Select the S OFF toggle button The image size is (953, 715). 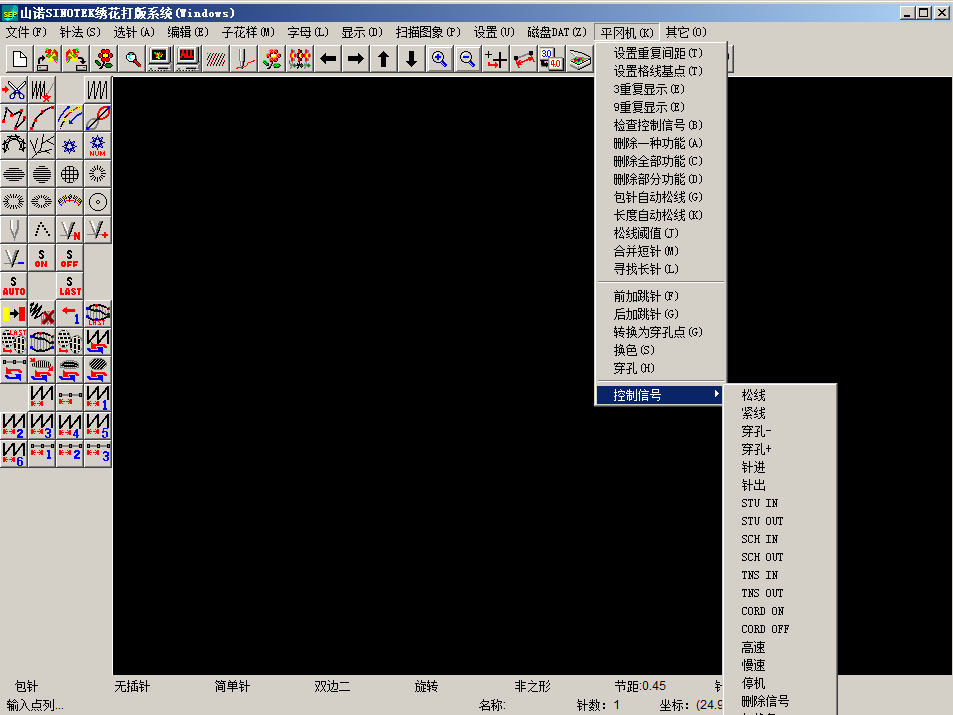point(69,258)
